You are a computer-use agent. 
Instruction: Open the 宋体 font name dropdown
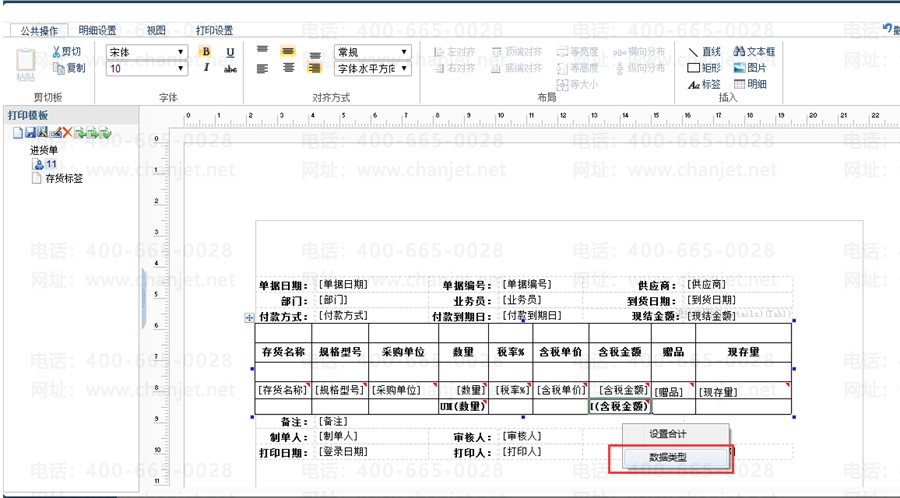(x=147, y=52)
